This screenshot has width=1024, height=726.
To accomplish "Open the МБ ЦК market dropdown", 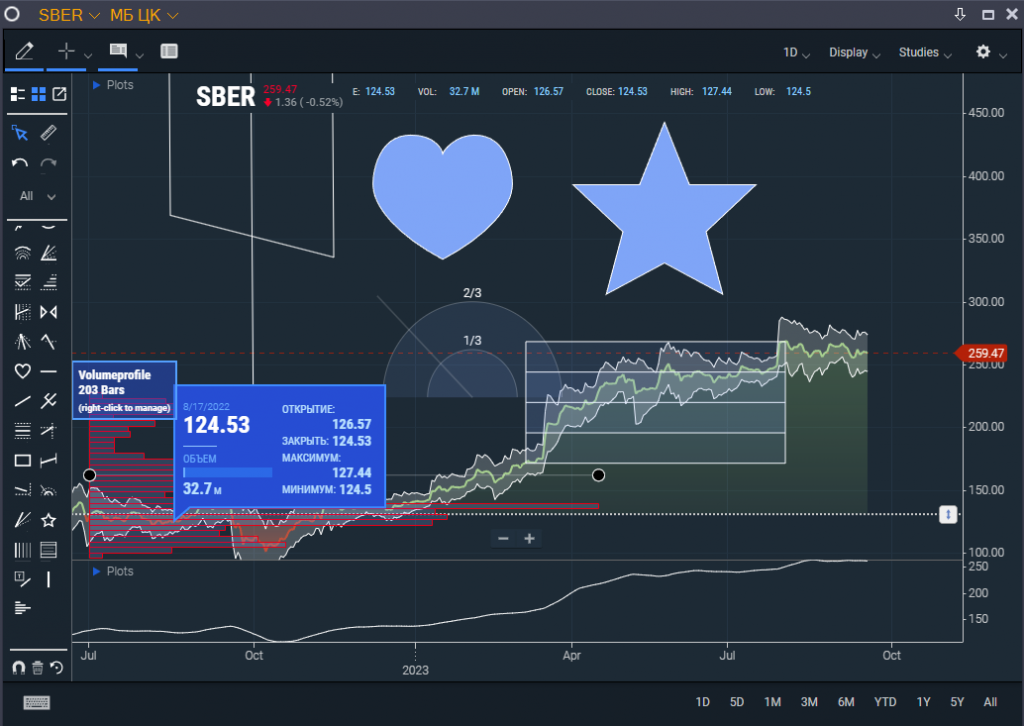I will (x=144, y=15).
